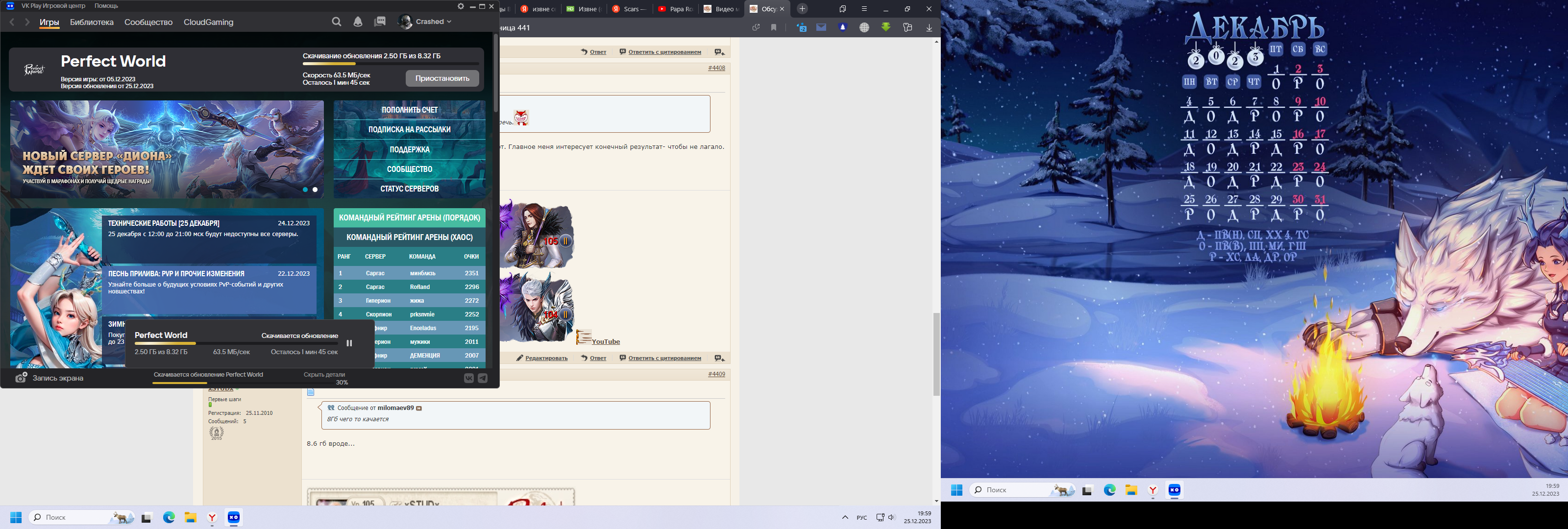The image size is (1568, 529).
Task: Pause download in Perfect World popup
Action: coord(349,343)
